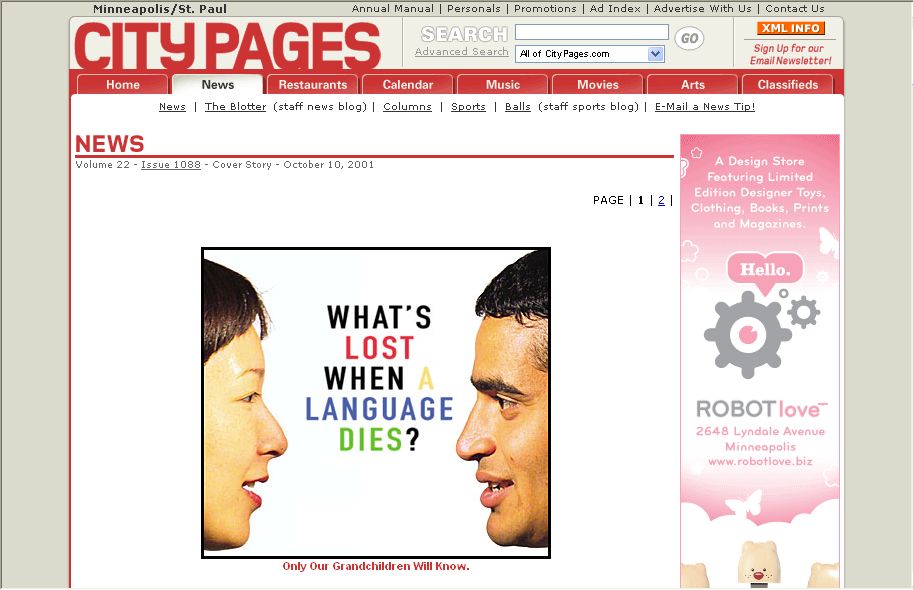Open The Blotter staff news blog
Screen dimensions: 913x590
[235, 107]
